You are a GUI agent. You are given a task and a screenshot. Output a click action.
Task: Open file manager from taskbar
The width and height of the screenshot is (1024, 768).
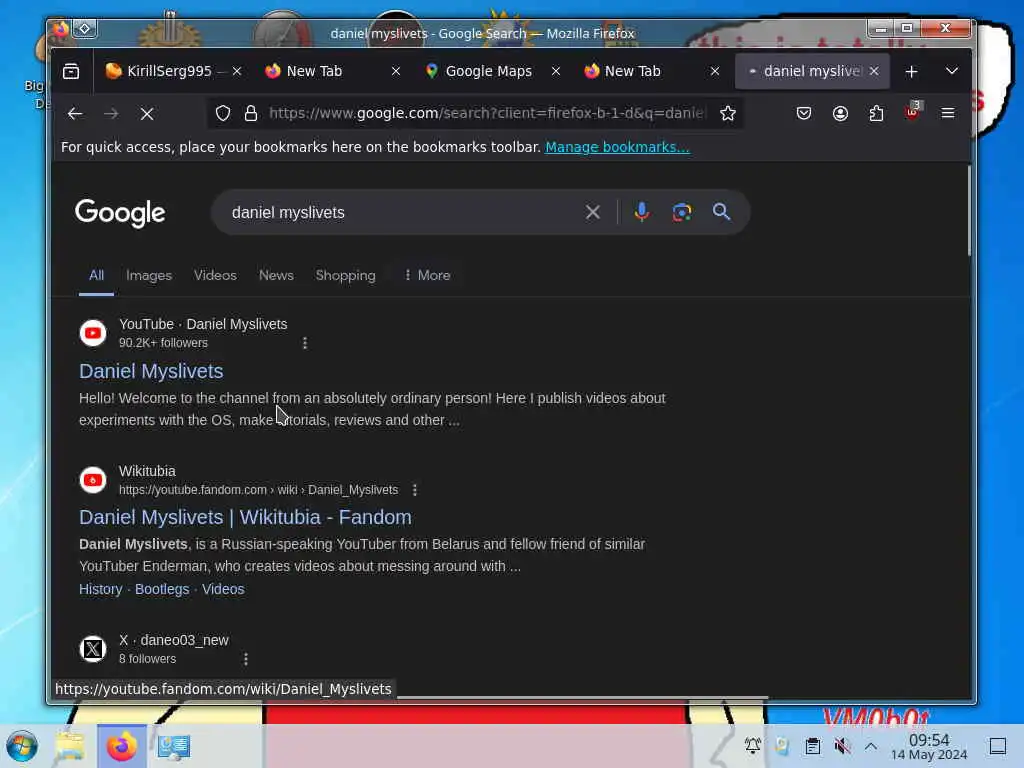coord(70,746)
